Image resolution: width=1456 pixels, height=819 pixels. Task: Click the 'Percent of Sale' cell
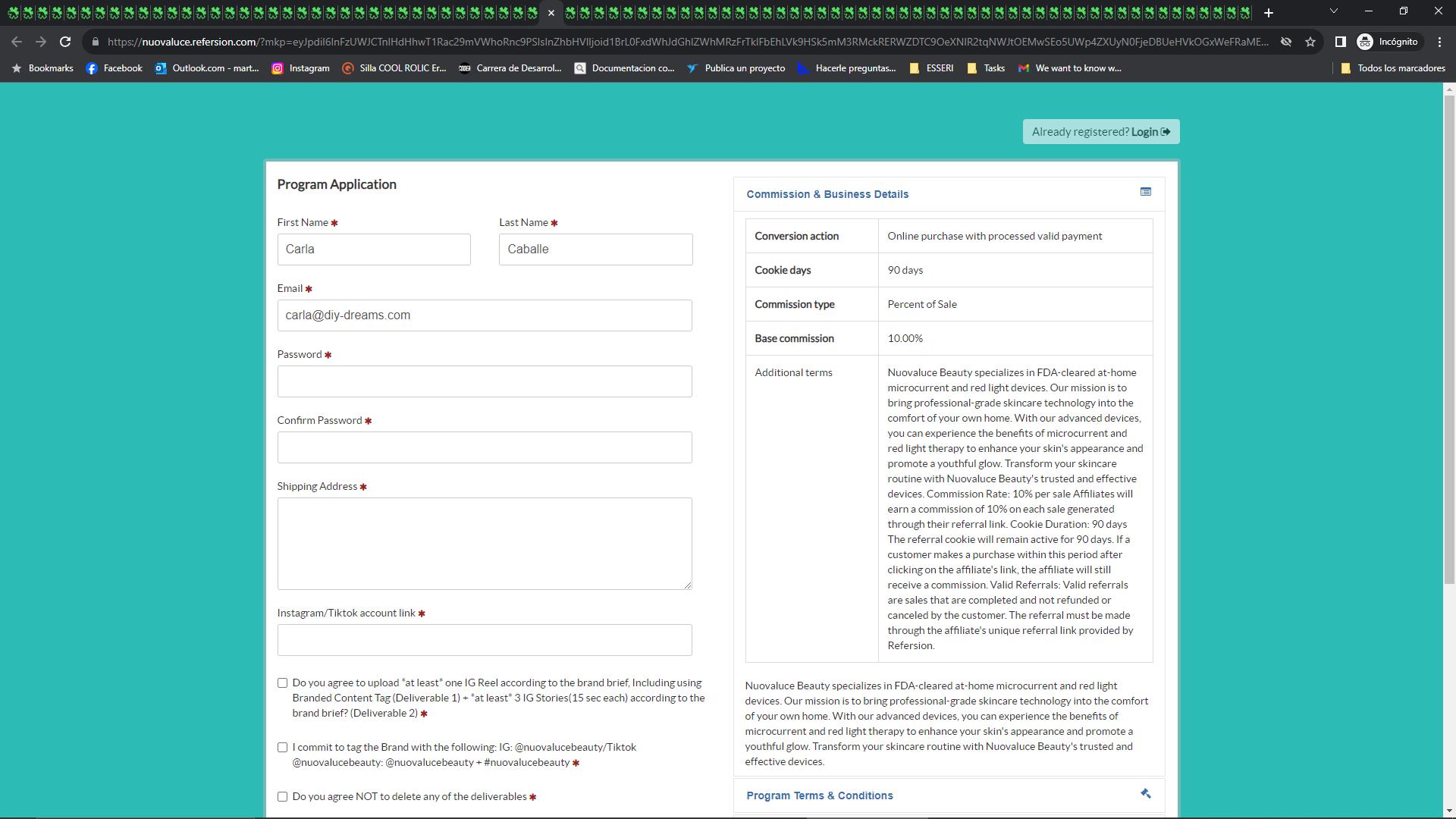click(x=1015, y=304)
